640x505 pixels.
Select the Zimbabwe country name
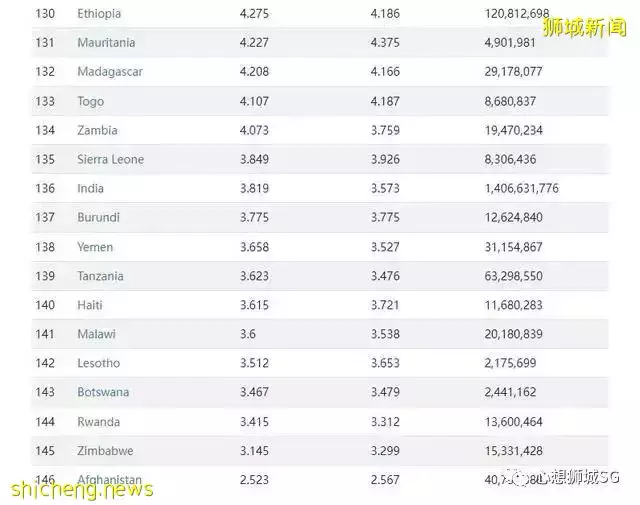tap(105, 451)
